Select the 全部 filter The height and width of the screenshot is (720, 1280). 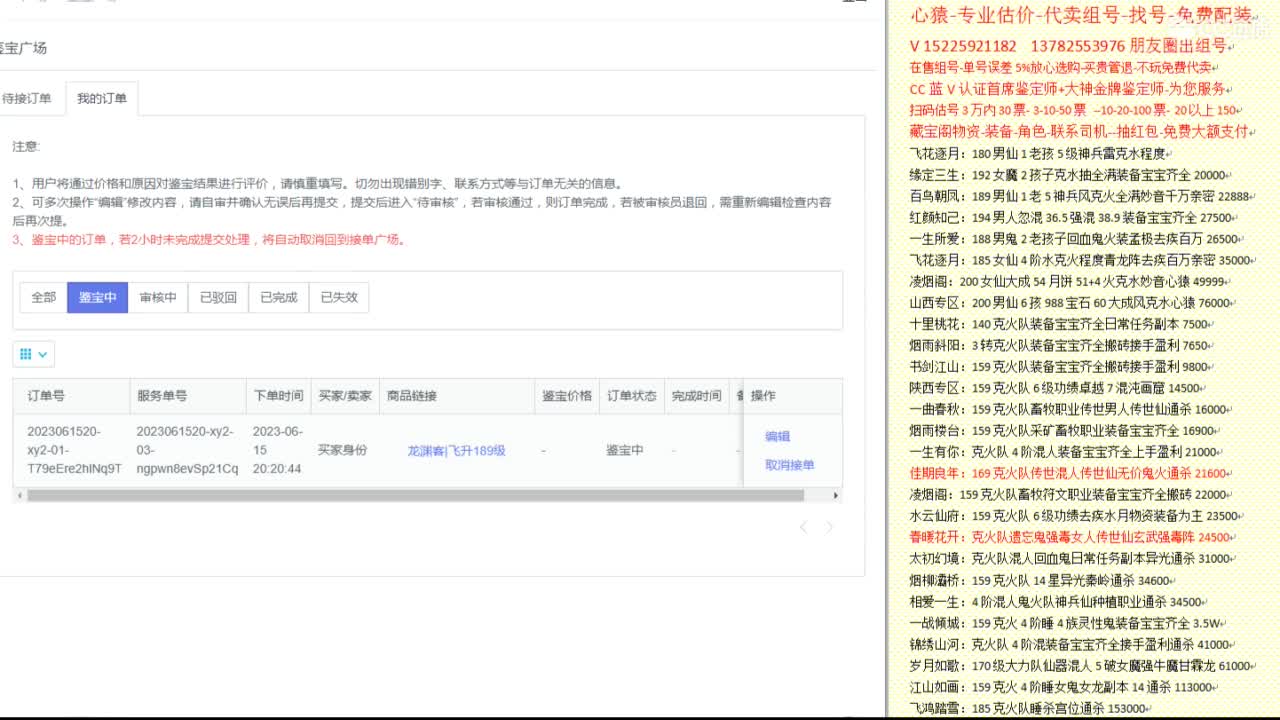click(42, 297)
